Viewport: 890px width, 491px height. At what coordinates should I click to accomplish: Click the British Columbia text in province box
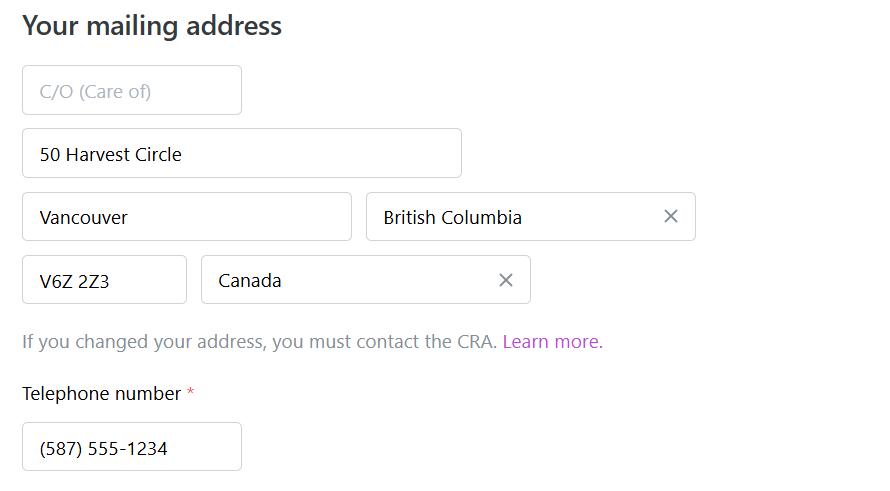[452, 218]
